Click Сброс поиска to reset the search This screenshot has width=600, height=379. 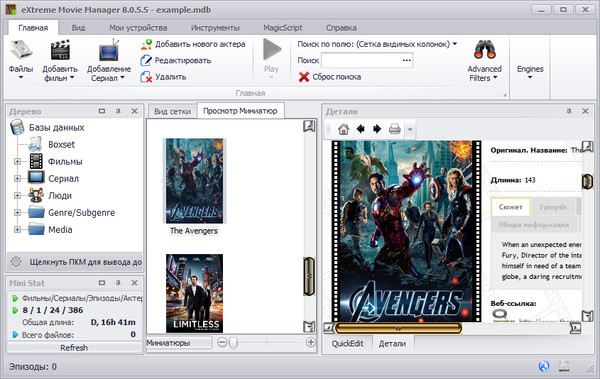pyautogui.click(x=329, y=77)
